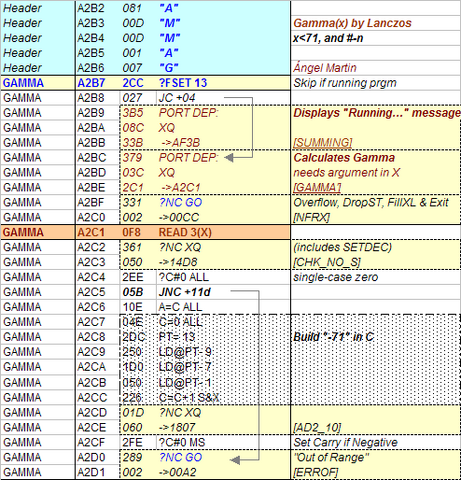461x480 pixels.
Task: Click the orange GAMMA label at A2C1
Action: tap(23, 232)
